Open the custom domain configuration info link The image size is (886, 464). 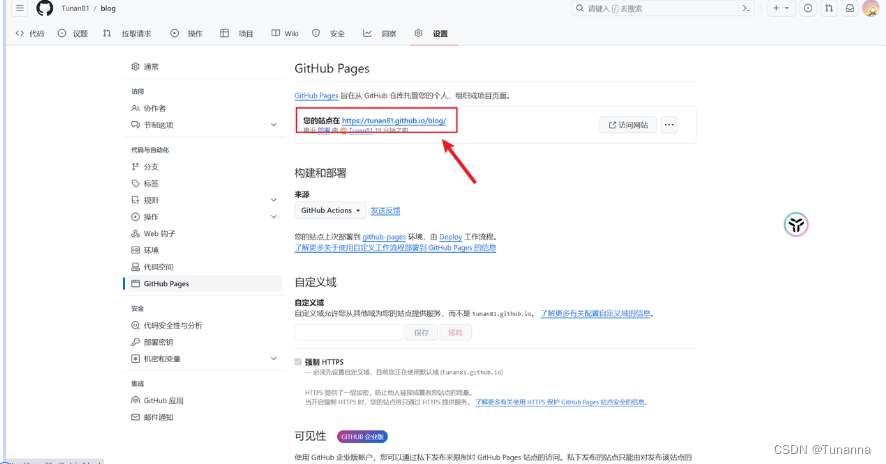596,314
